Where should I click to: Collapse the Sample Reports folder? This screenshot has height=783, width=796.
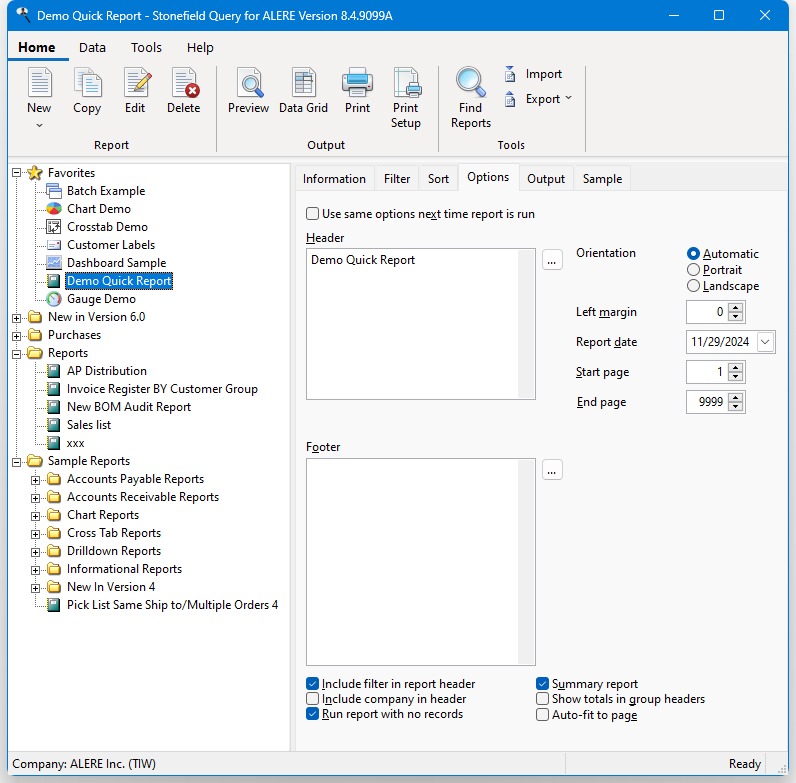[17, 462]
